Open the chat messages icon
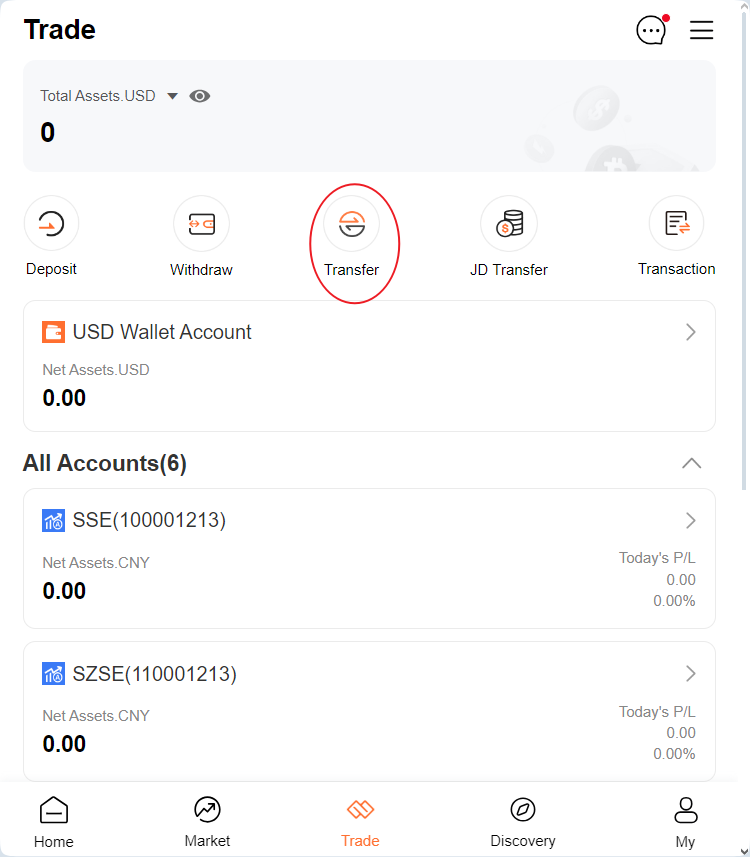 click(x=651, y=30)
